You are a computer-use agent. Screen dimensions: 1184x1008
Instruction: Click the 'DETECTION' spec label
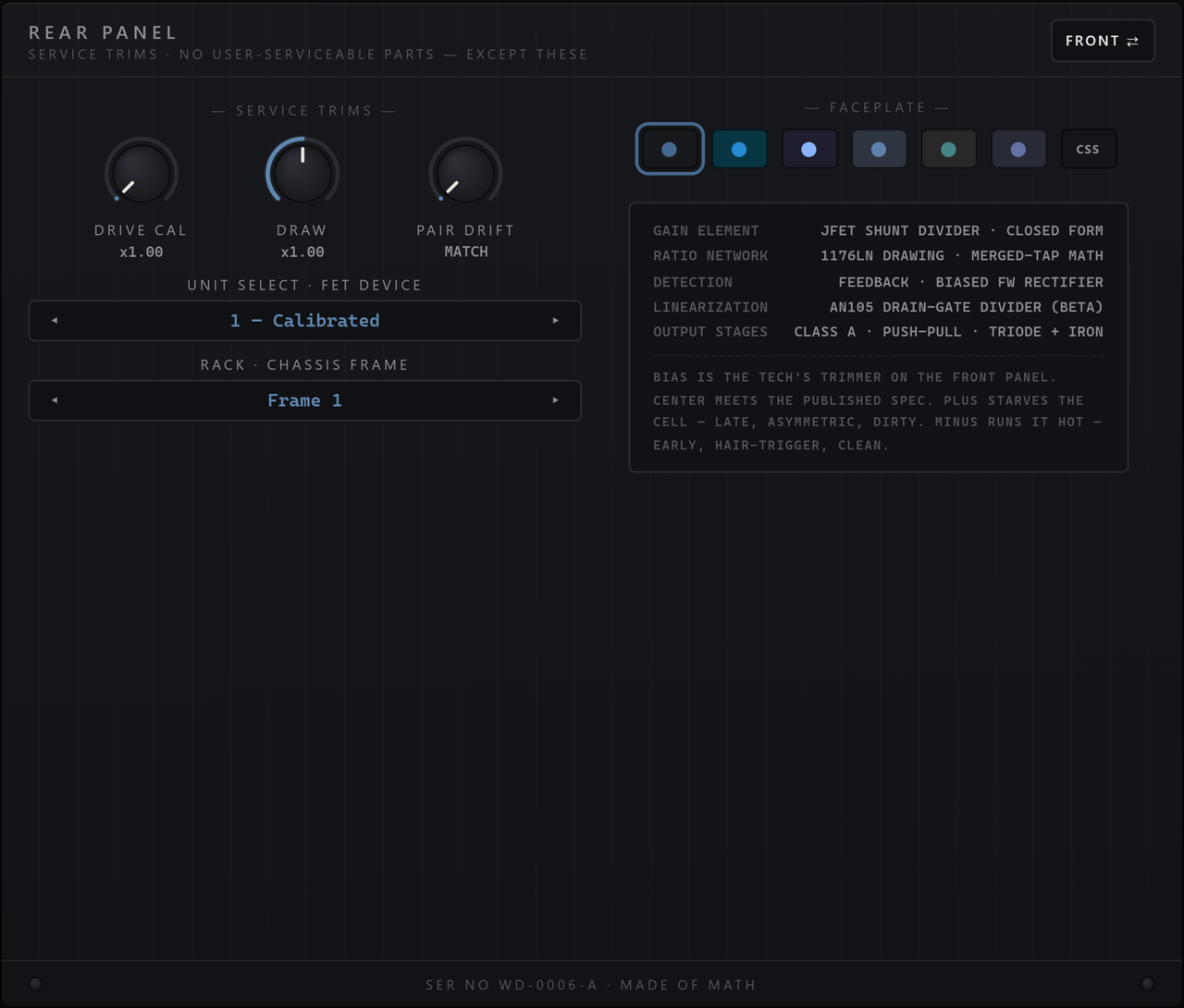[693, 282]
